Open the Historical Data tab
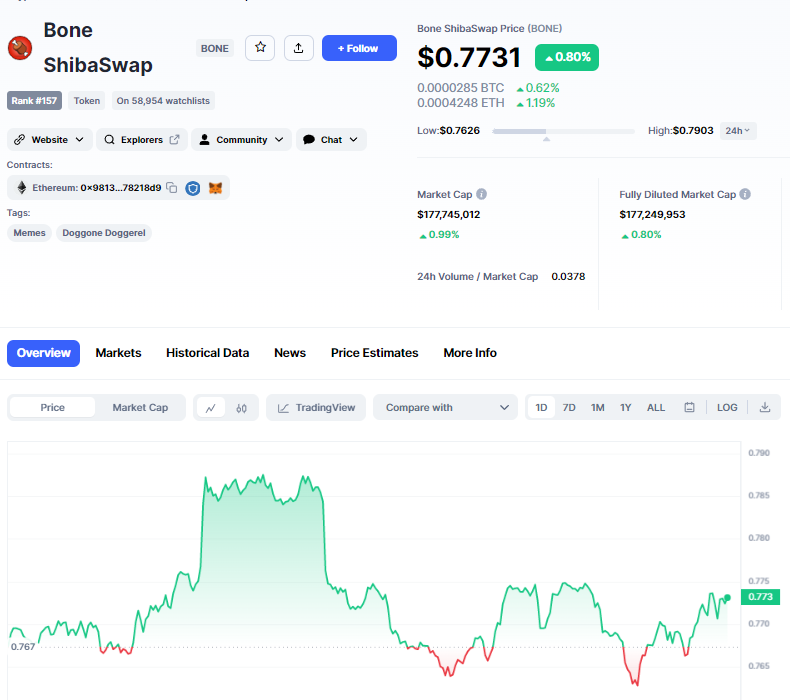790x700 pixels. pyautogui.click(x=207, y=353)
